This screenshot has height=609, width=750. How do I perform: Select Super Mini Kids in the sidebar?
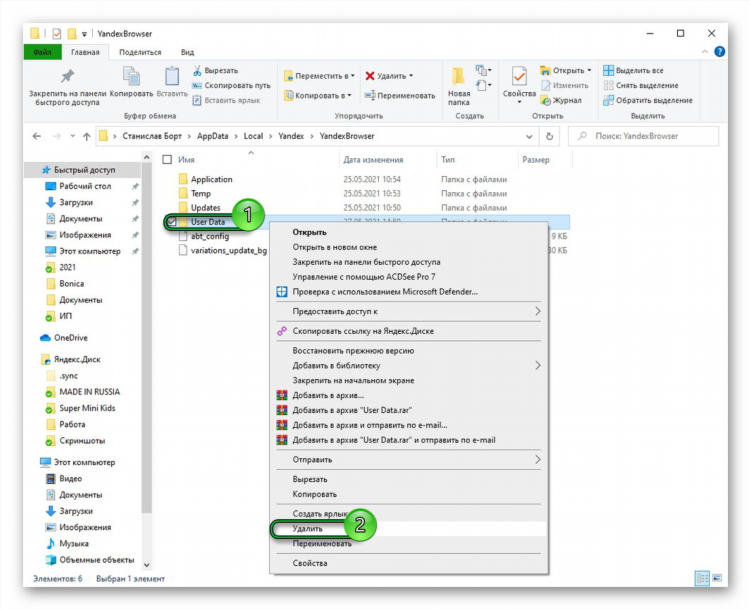coord(87,408)
